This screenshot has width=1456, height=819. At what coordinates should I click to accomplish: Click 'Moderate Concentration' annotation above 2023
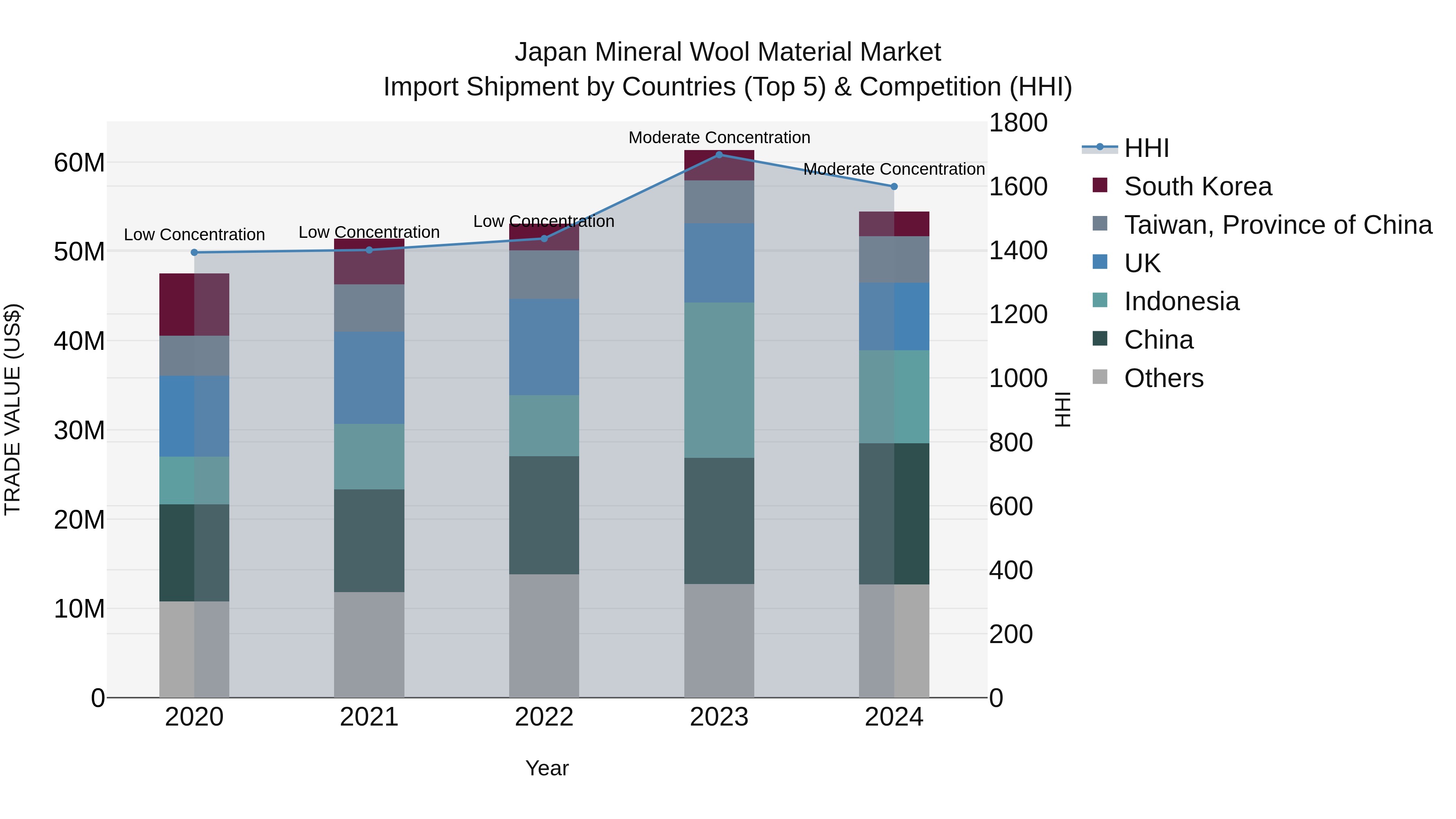pos(720,138)
